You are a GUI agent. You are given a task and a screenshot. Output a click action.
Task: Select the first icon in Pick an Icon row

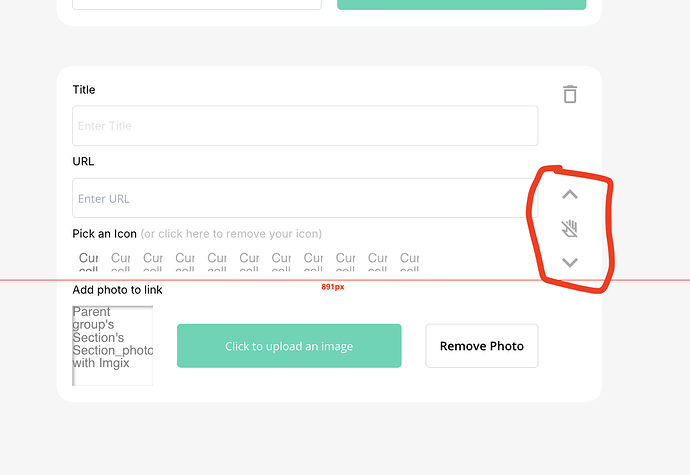(88, 261)
